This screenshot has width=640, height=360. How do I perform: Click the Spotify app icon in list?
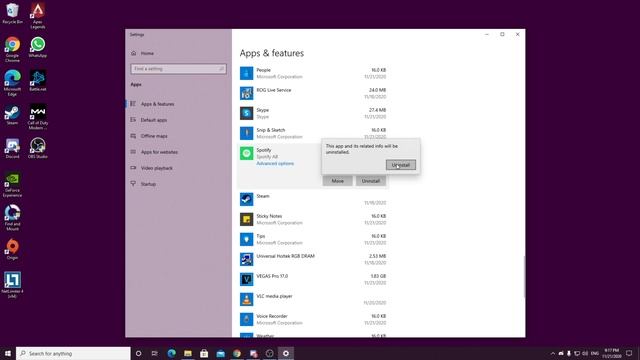(246, 153)
